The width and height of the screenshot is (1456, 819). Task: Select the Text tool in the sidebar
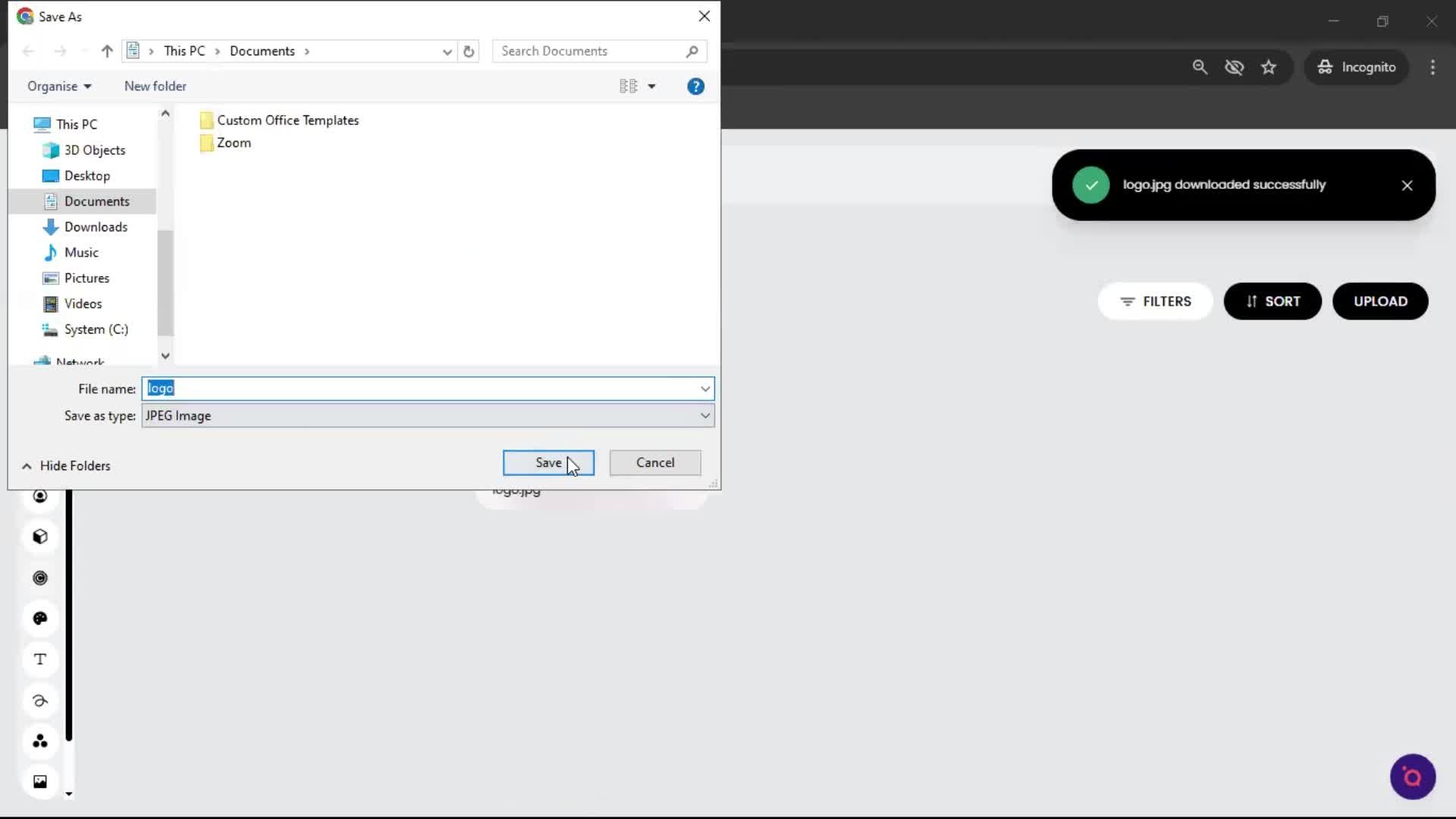pyautogui.click(x=40, y=659)
